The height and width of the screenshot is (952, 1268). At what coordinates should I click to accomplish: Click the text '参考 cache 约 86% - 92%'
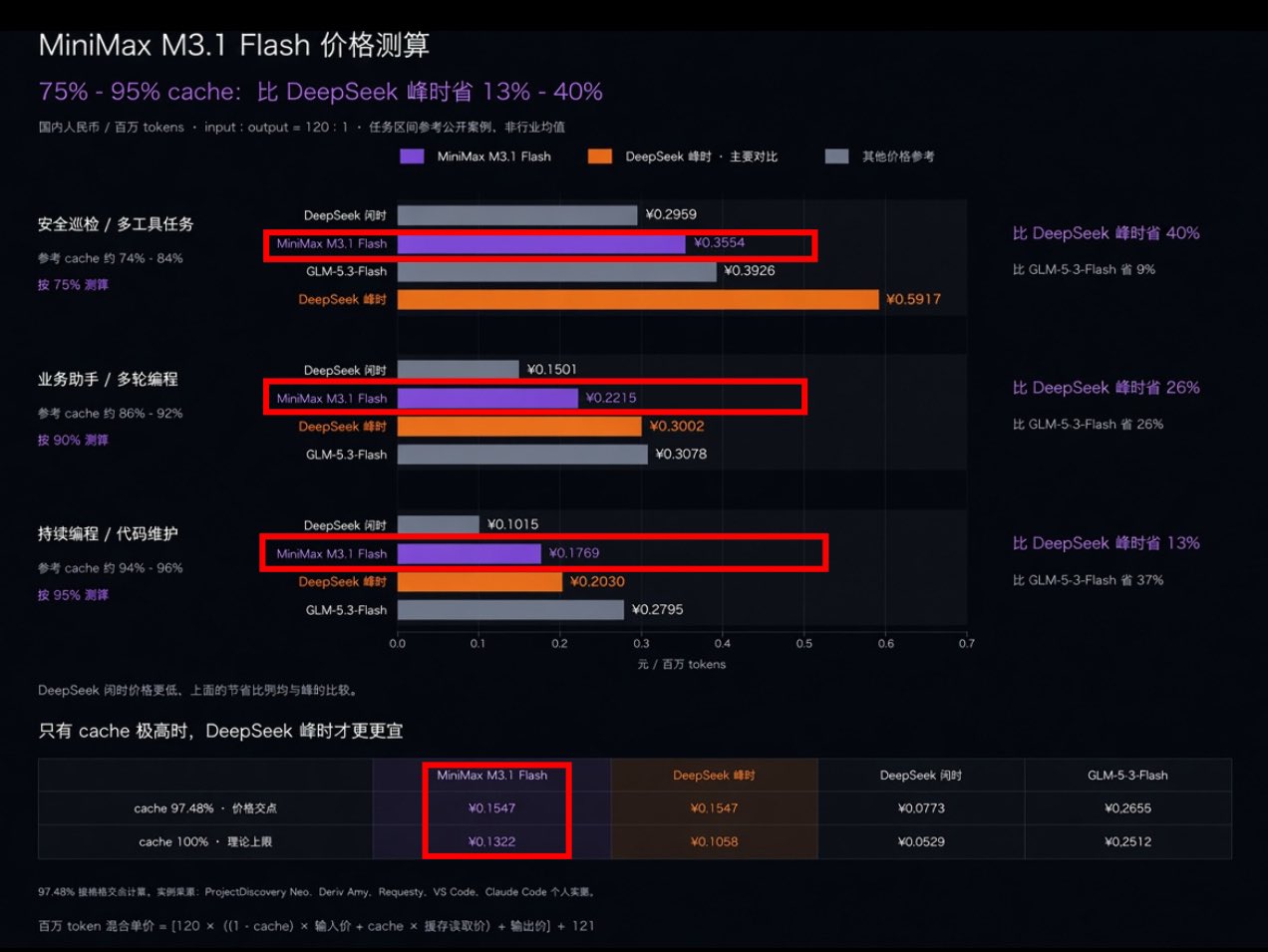point(111,414)
